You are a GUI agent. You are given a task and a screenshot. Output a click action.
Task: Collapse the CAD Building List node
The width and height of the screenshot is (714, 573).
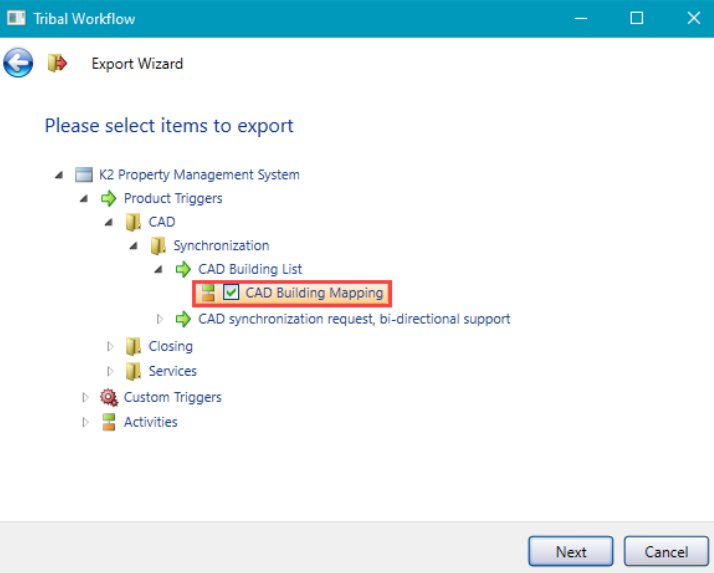point(160,269)
